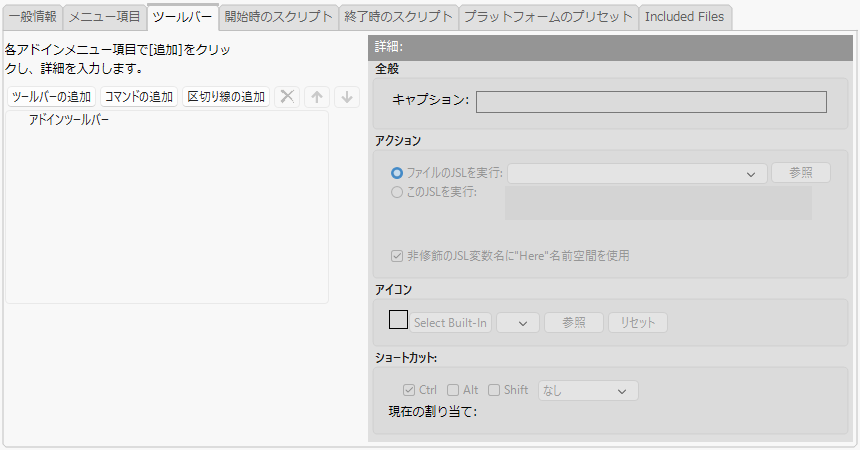Select アドインツールバー in the list
This screenshot has height=450, width=860.
69,120
